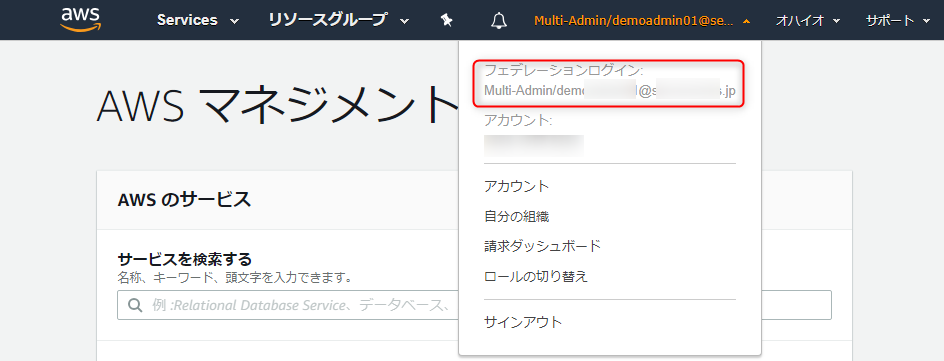Image resolution: width=944 pixels, height=361 pixels.
Task: Select 自分の組織 menu entry
Action: pos(517,216)
